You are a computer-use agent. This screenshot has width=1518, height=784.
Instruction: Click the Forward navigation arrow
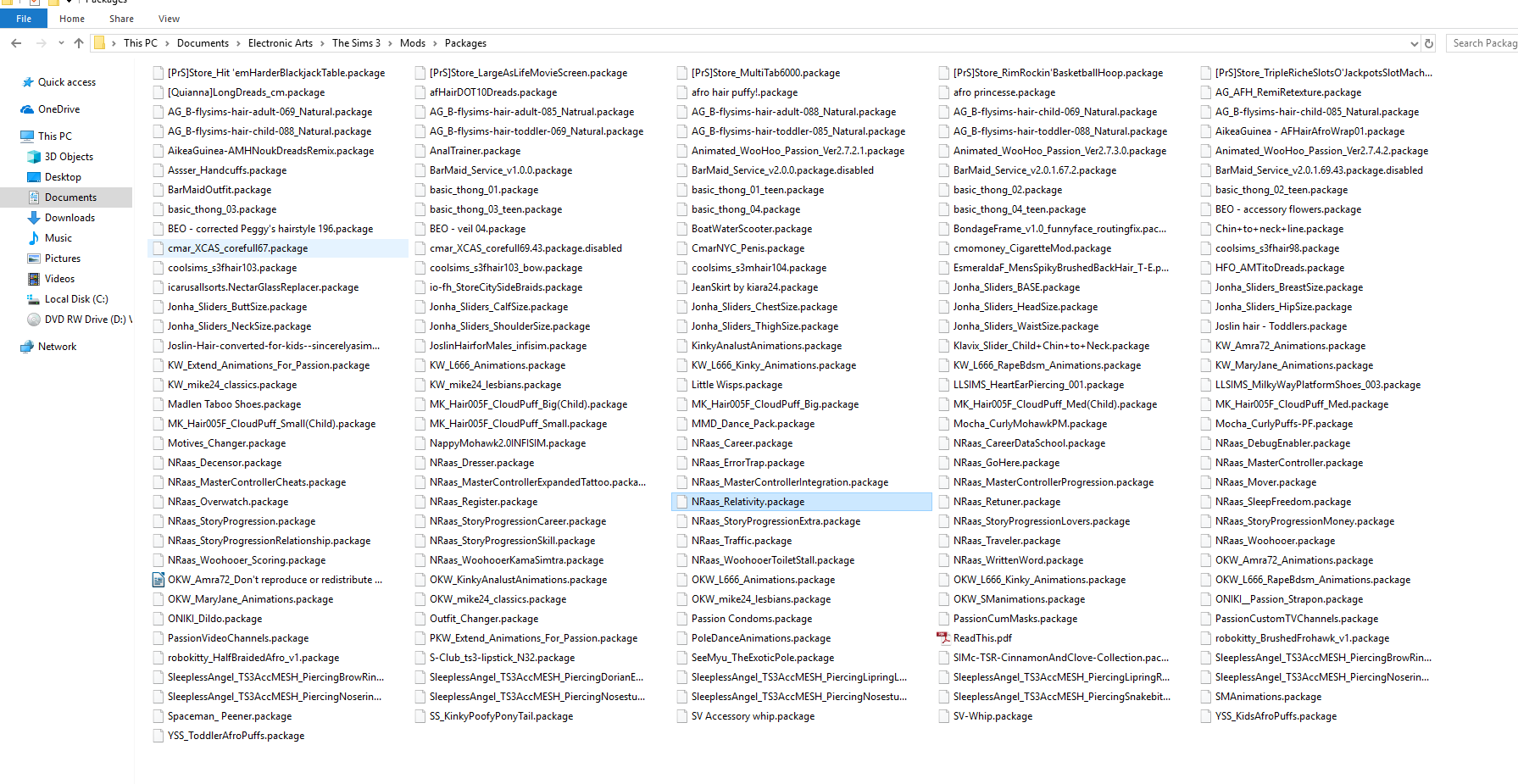coord(41,43)
